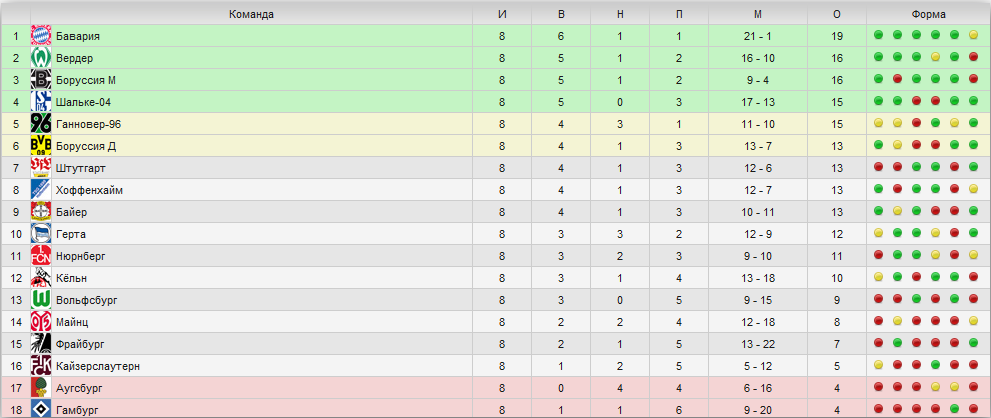The image size is (991, 418).
Task: Click the Вердер club crest
Action: pyautogui.click(x=41, y=58)
